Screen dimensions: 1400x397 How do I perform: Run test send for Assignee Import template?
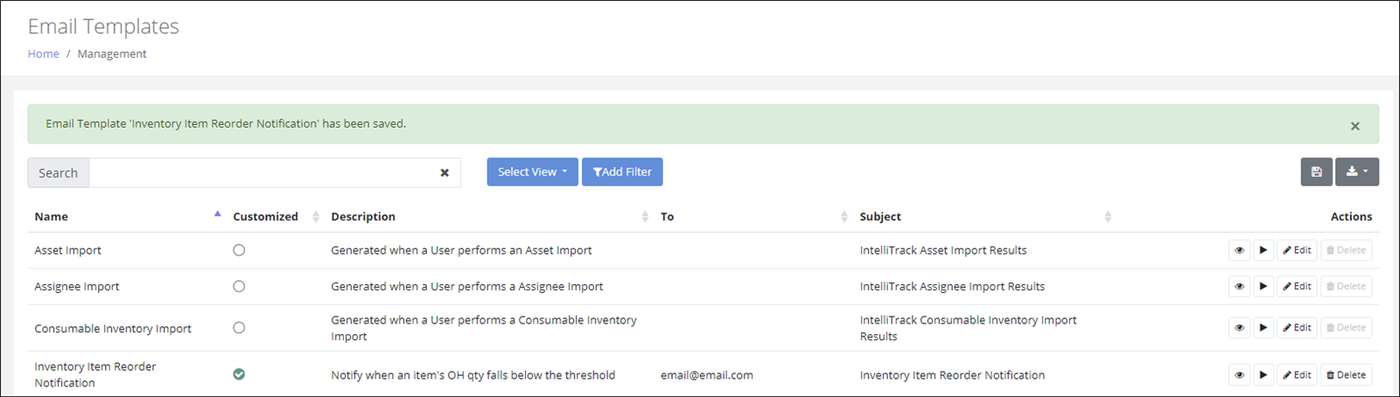pos(1263,286)
